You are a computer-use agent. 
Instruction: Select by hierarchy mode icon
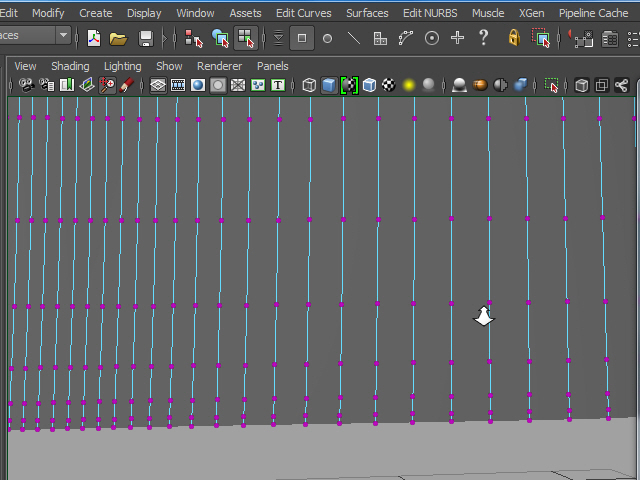[x=194, y=38]
